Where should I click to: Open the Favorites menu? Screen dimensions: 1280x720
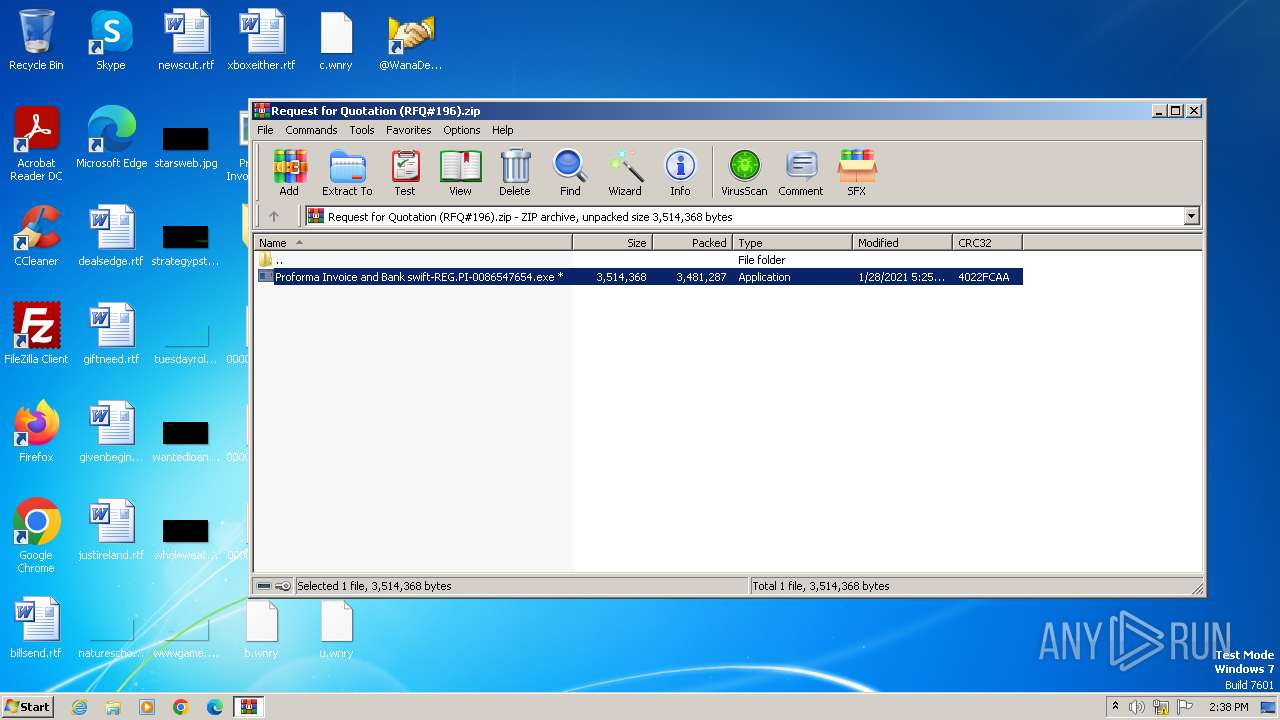click(409, 130)
